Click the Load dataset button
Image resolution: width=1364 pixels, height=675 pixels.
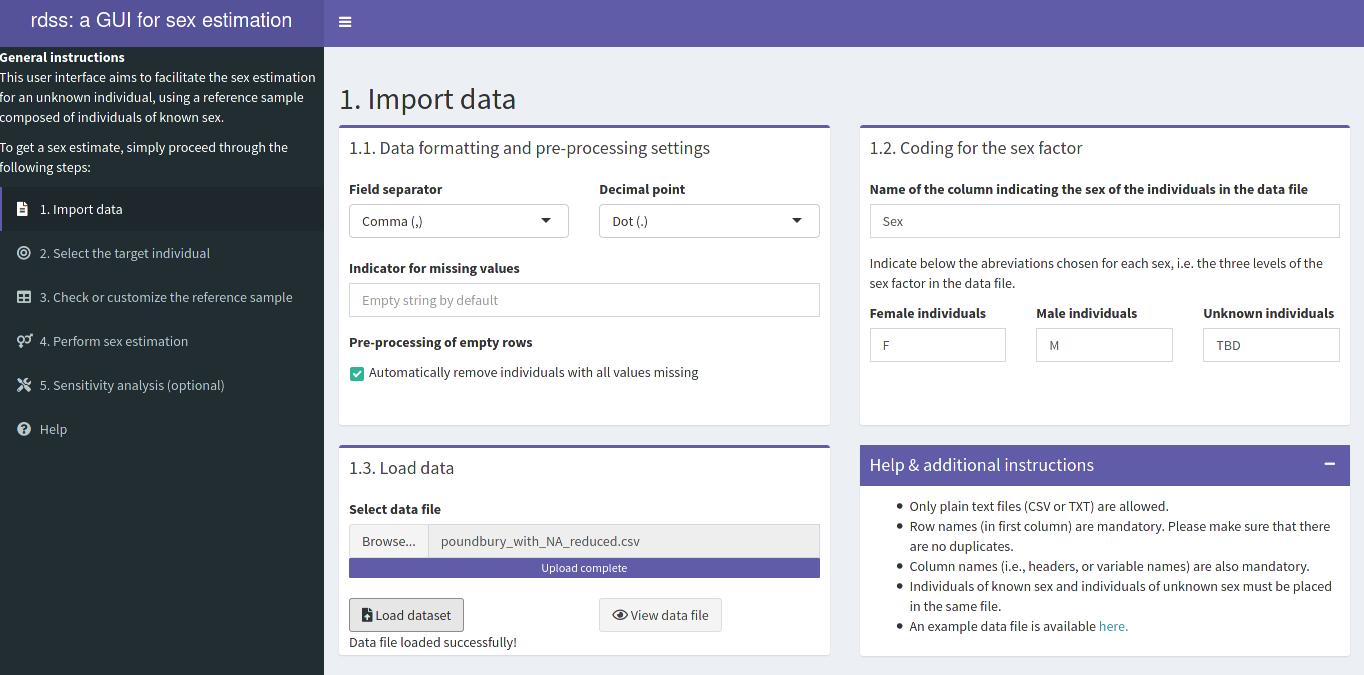(406, 615)
